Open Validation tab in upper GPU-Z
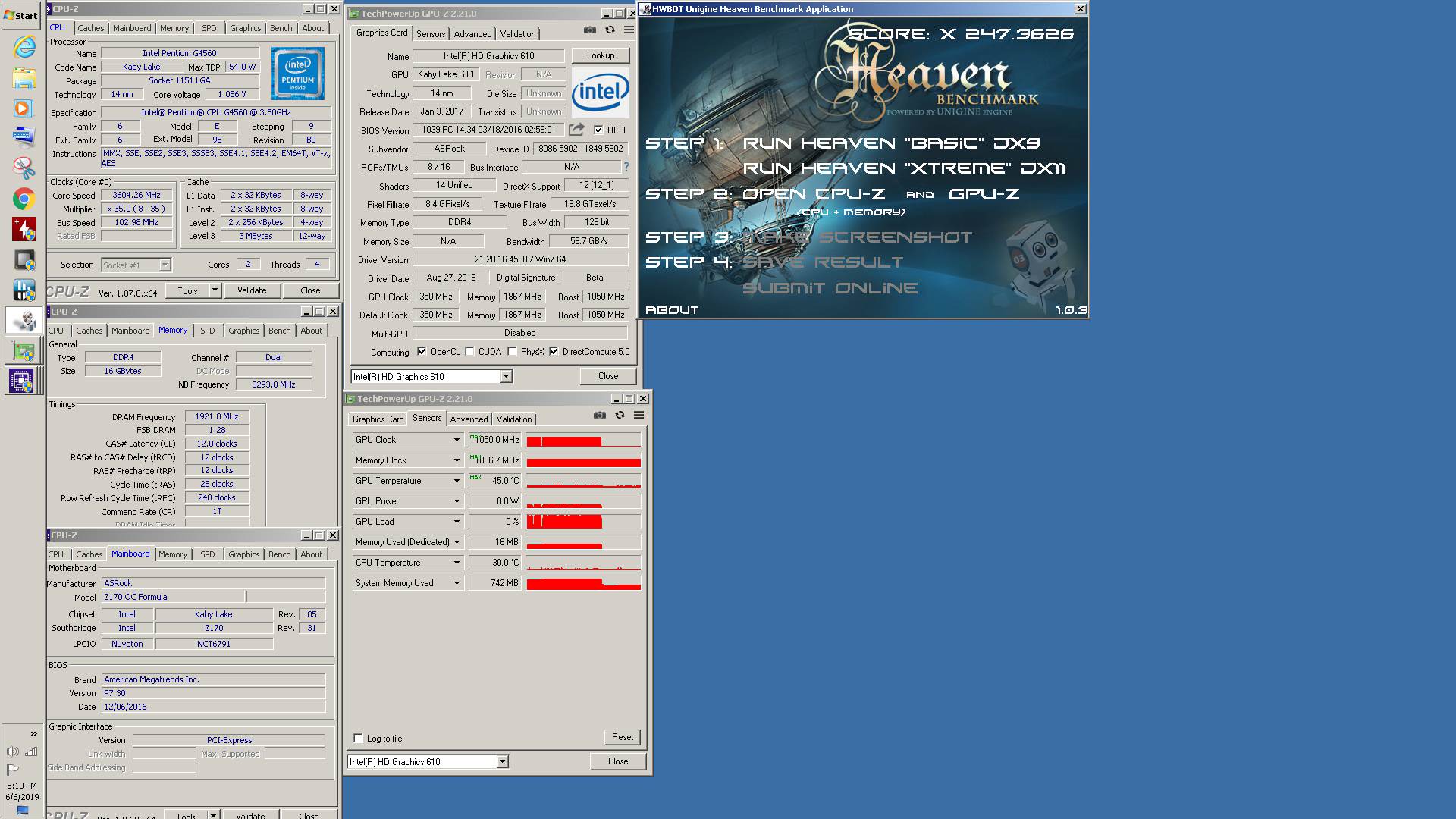Screen dimensions: 1456x819 tap(518, 34)
